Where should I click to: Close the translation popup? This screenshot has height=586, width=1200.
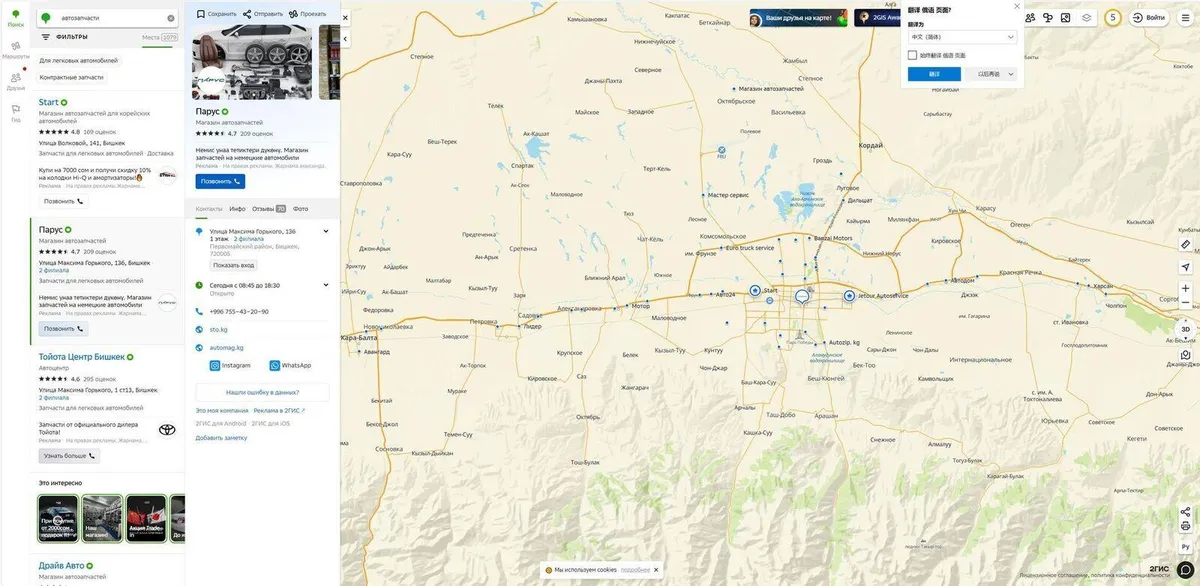pyautogui.click(x=1017, y=6)
